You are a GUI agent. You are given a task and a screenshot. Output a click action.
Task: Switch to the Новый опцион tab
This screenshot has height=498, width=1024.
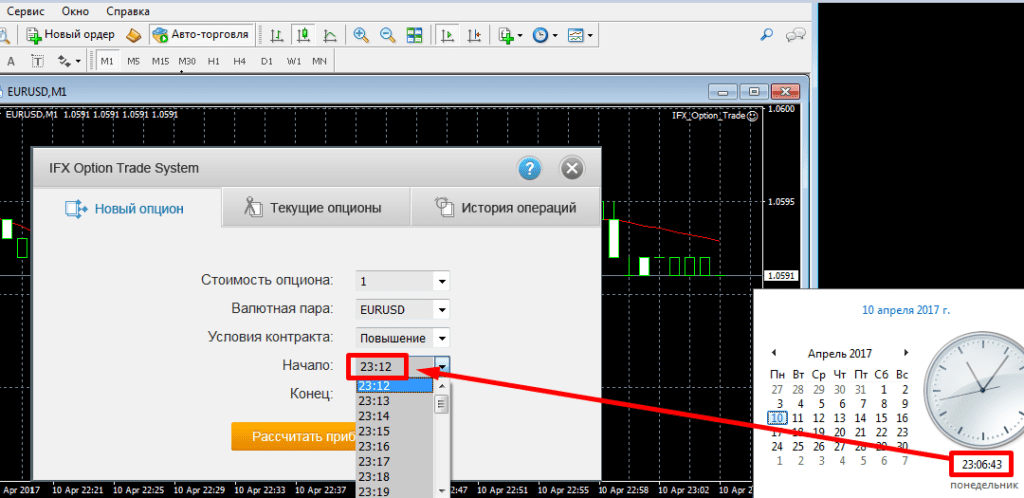pos(127,208)
